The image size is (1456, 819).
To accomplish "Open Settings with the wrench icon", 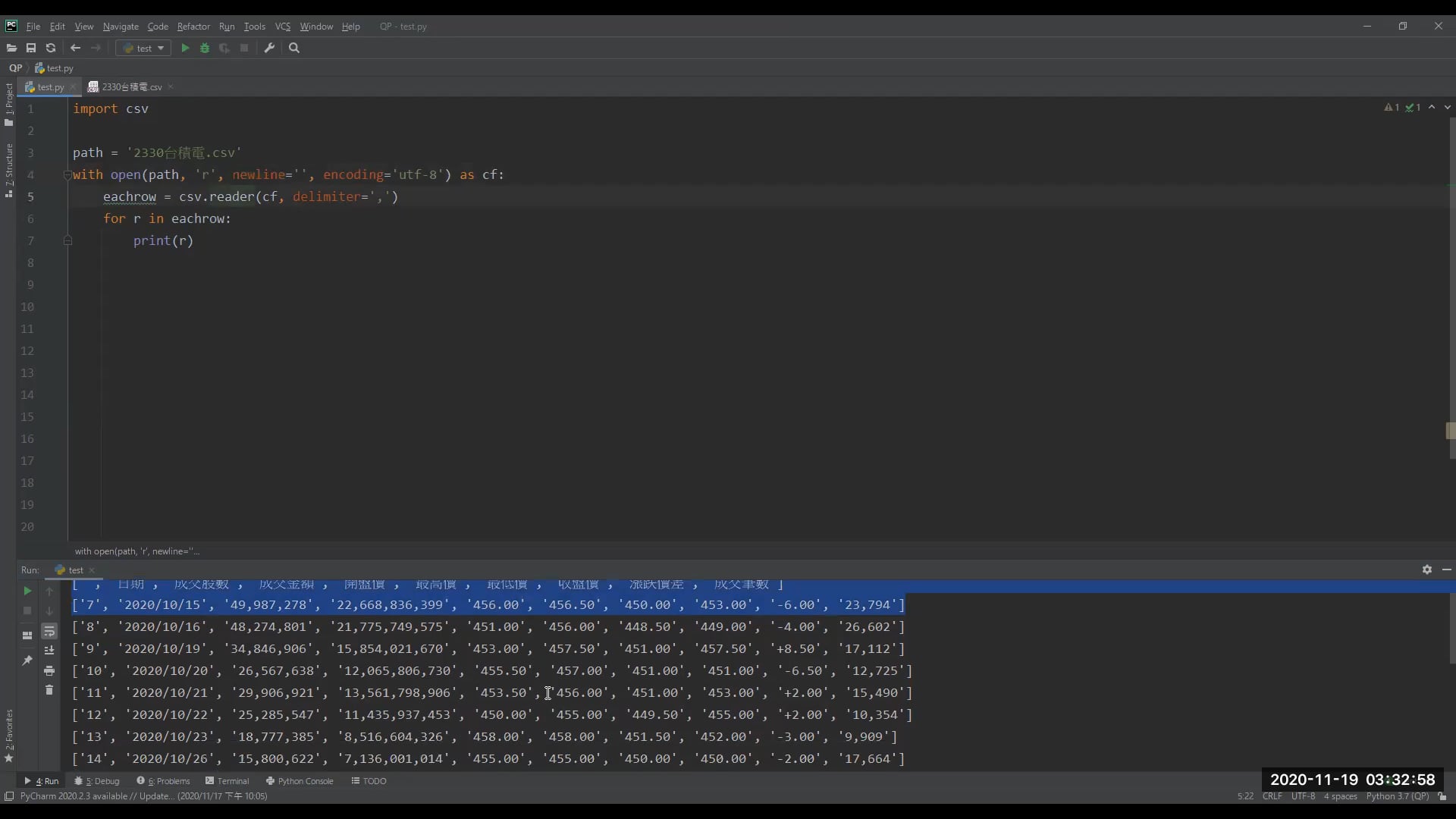I will [269, 48].
